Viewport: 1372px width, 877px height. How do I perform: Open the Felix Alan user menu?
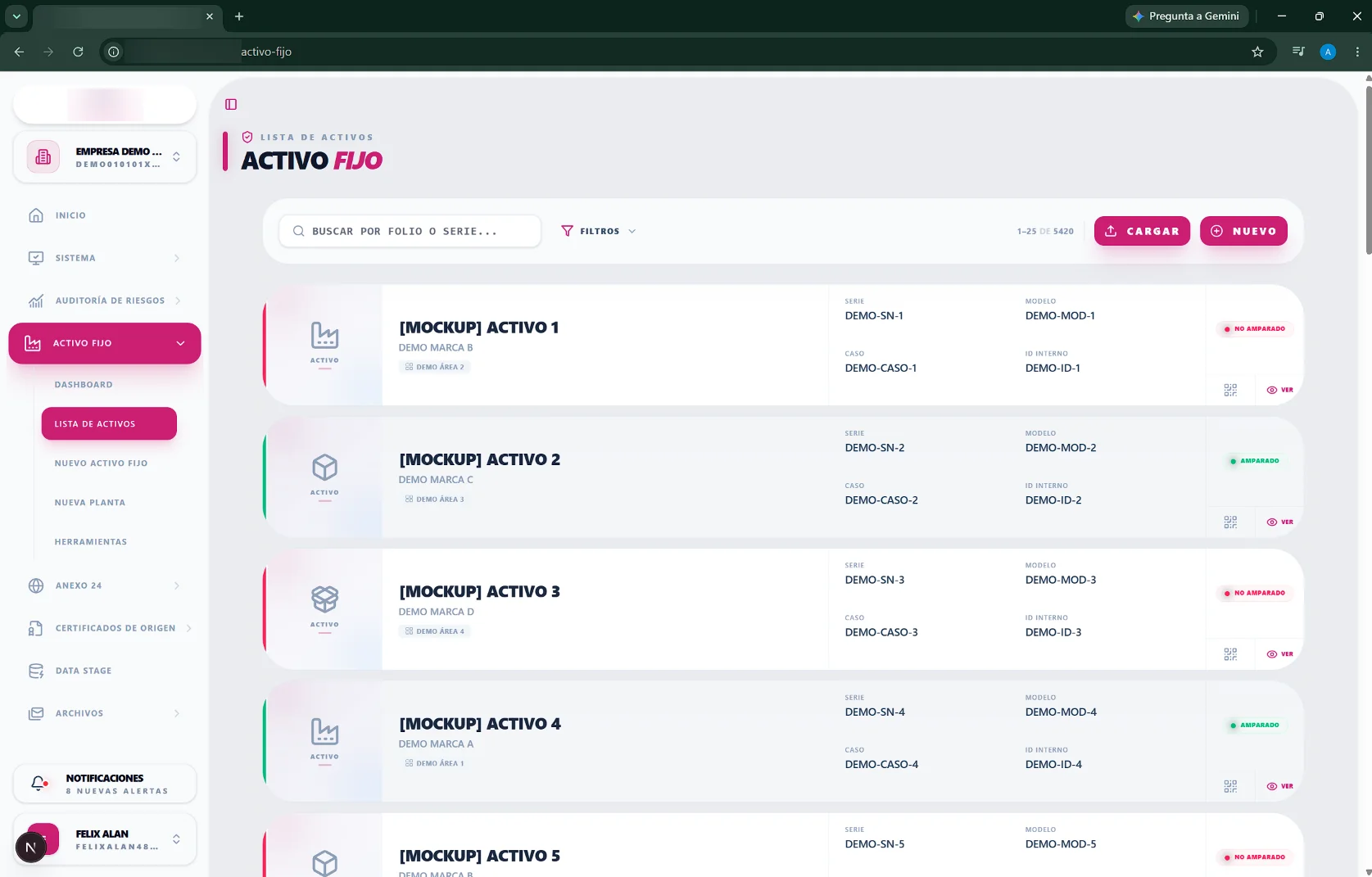coord(105,839)
